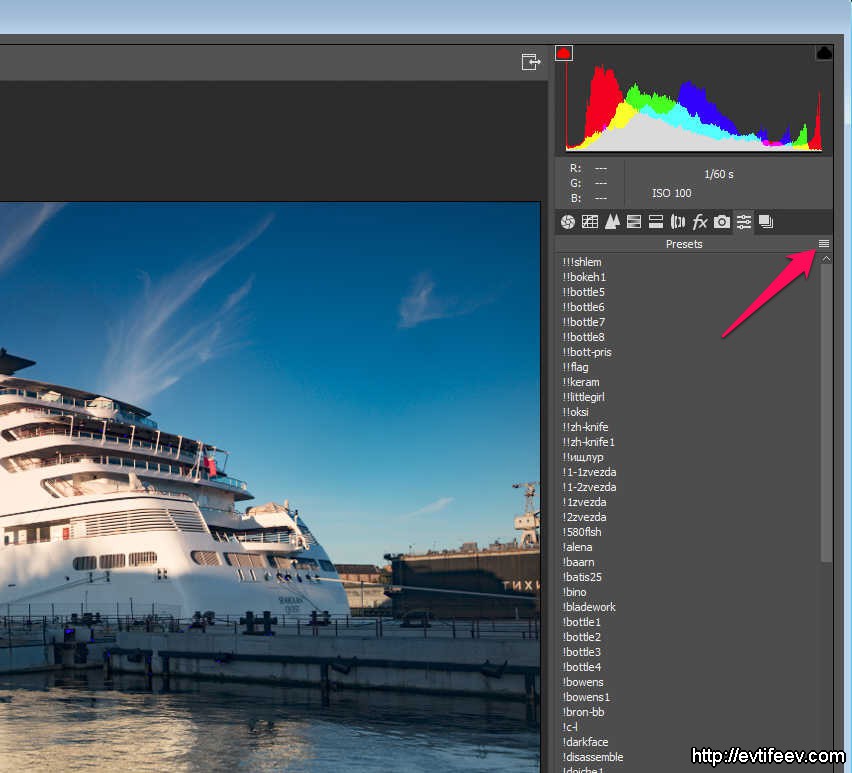Select the !!littlegirl preset
Screen dimensions: 852x773
tap(584, 397)
